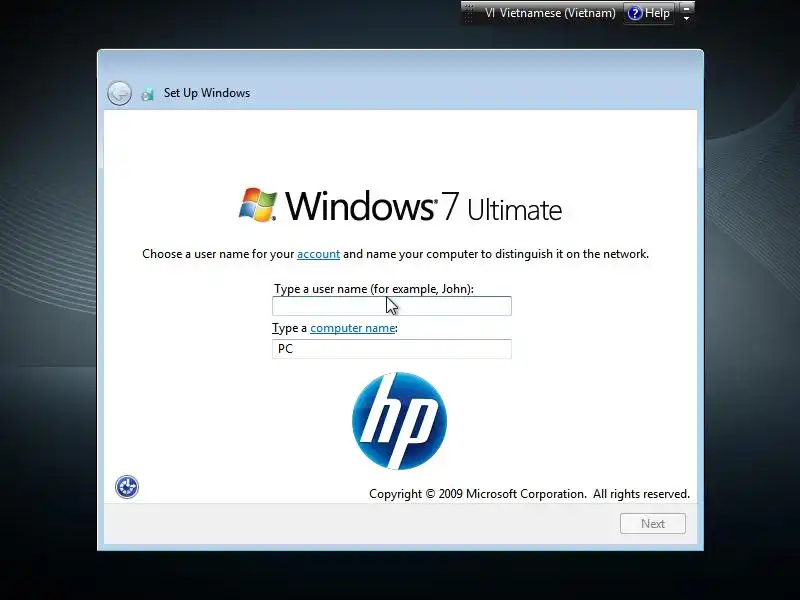Click the user name input field

coord(392,306)
